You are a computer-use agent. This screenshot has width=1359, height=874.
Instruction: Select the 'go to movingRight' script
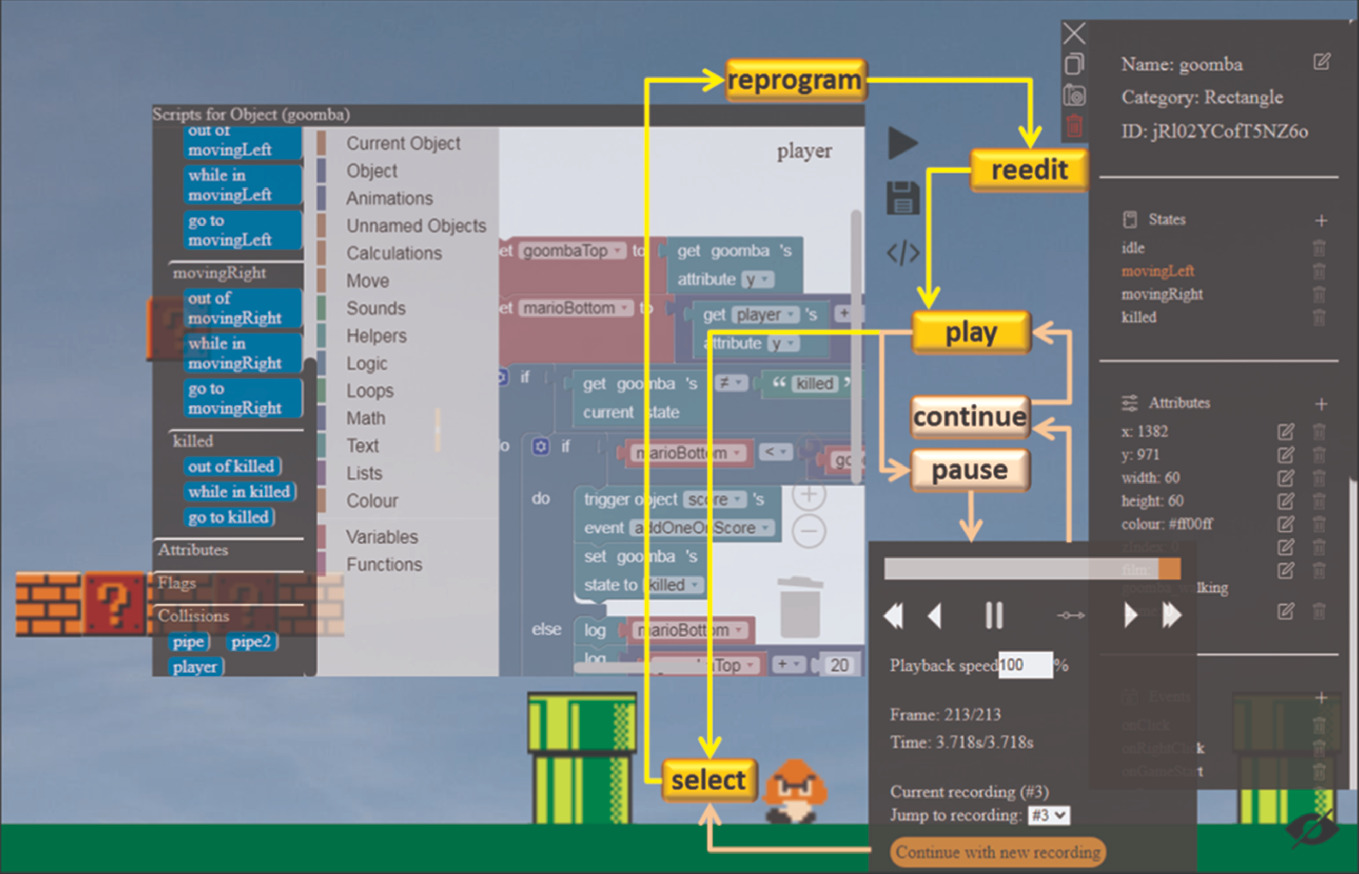[x=243, y=399]
